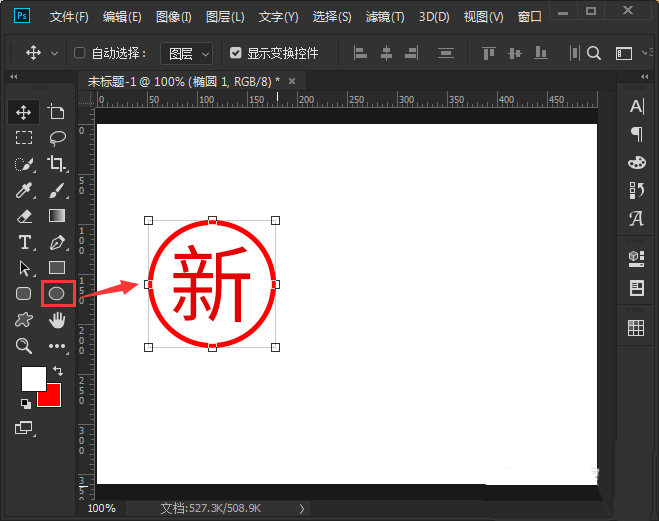Select the Path Selection tool

(25, 268)
